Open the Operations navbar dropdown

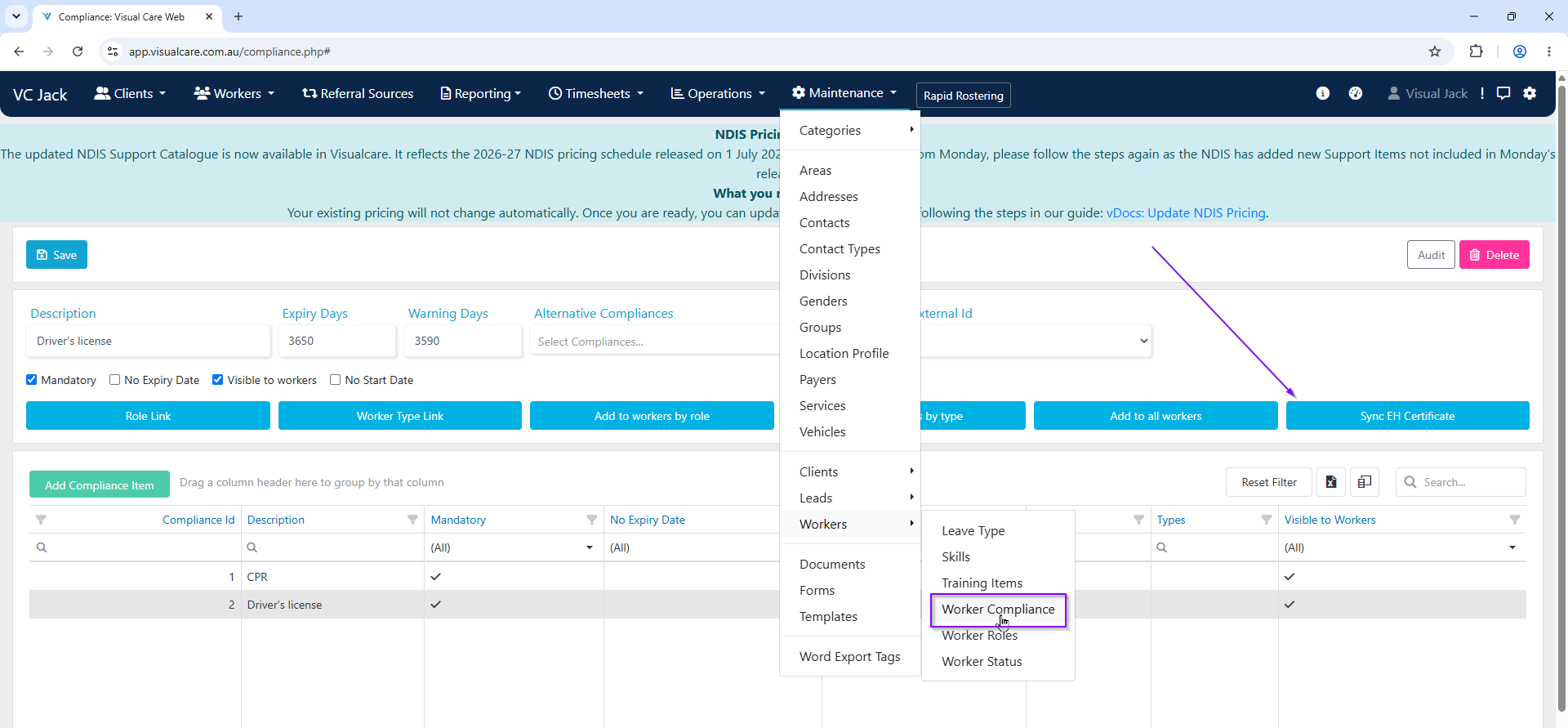click(718, 93)
